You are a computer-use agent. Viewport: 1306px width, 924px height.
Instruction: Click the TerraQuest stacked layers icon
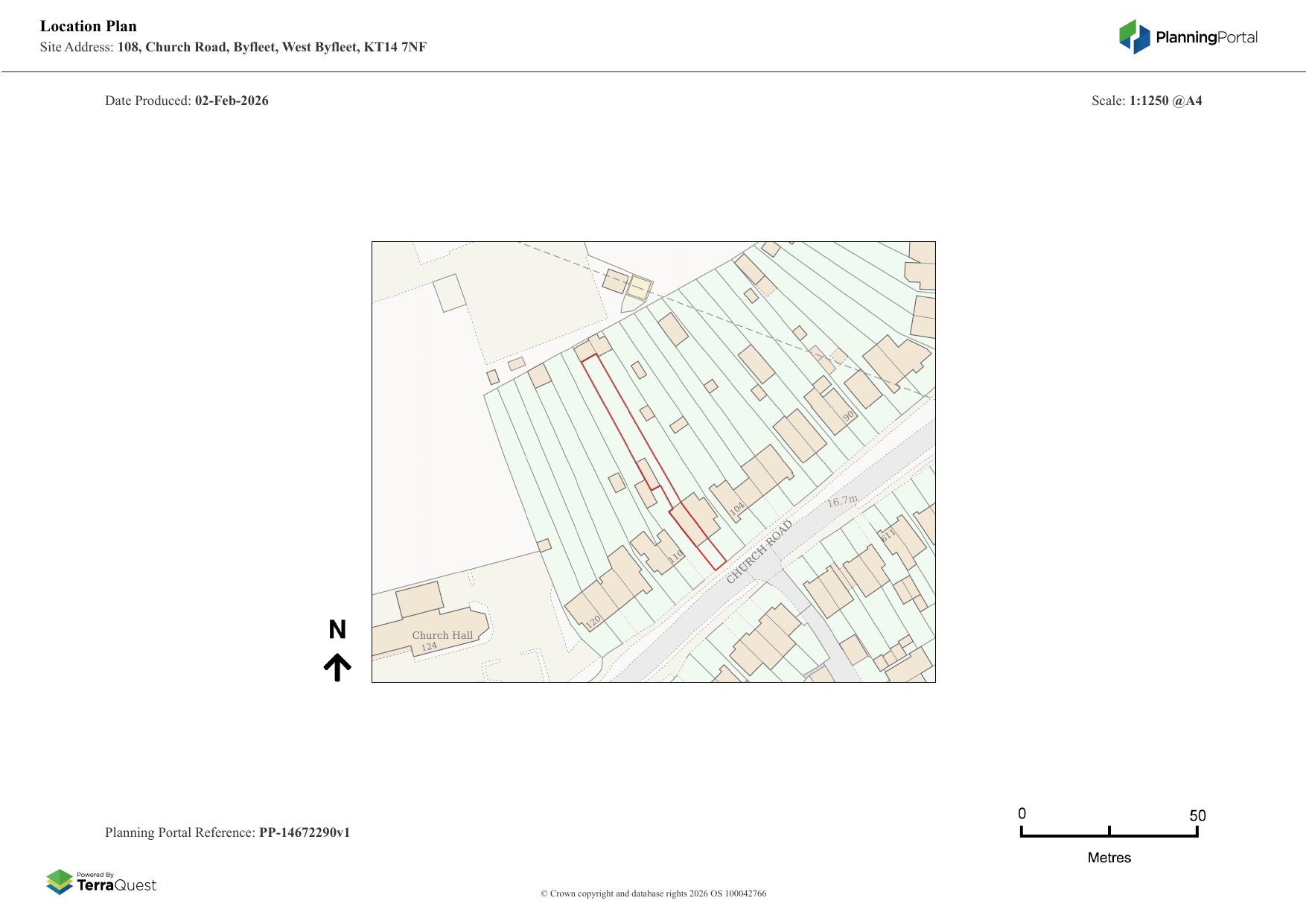click(x=60, y=882)
